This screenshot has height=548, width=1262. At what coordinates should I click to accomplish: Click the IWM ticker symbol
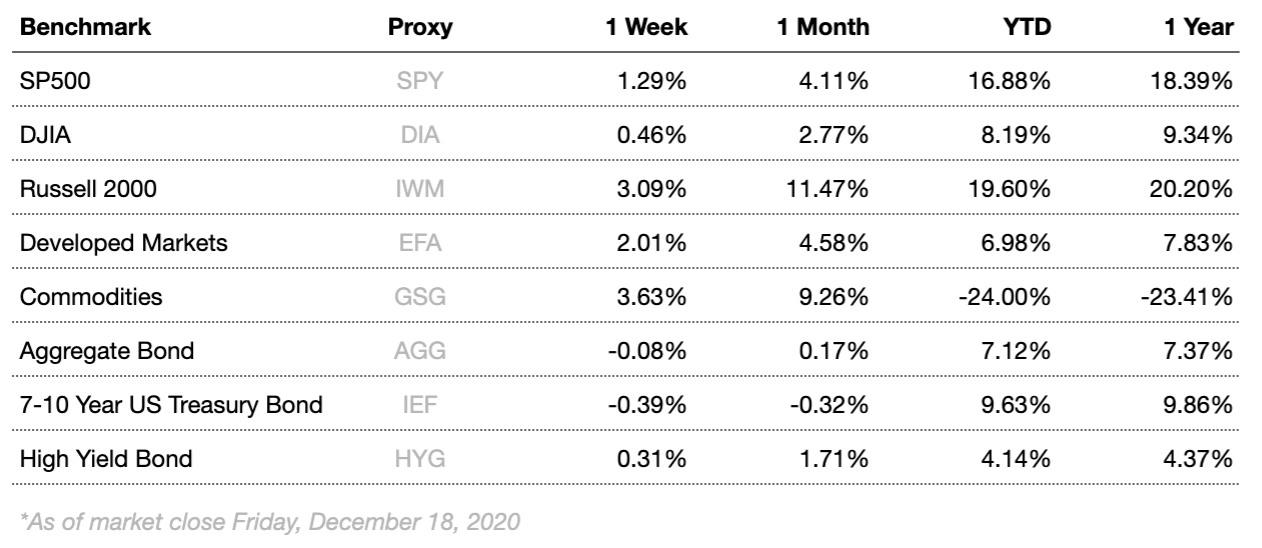click(x=420, y=190)
